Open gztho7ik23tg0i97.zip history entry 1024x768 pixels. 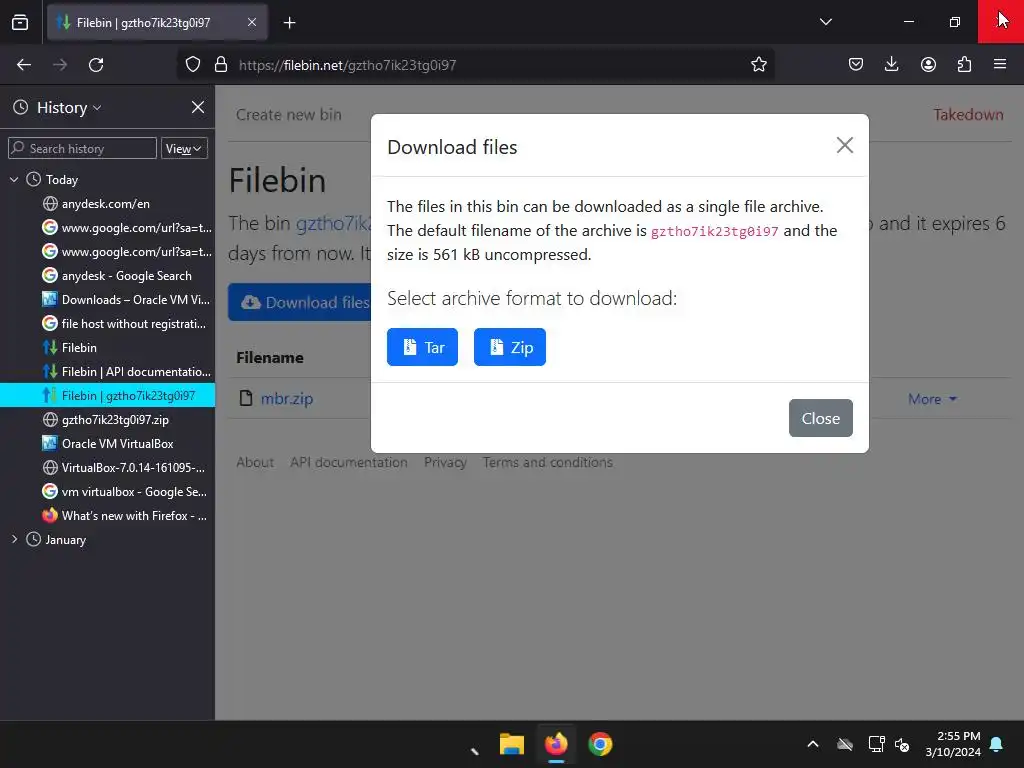(105, 419)
